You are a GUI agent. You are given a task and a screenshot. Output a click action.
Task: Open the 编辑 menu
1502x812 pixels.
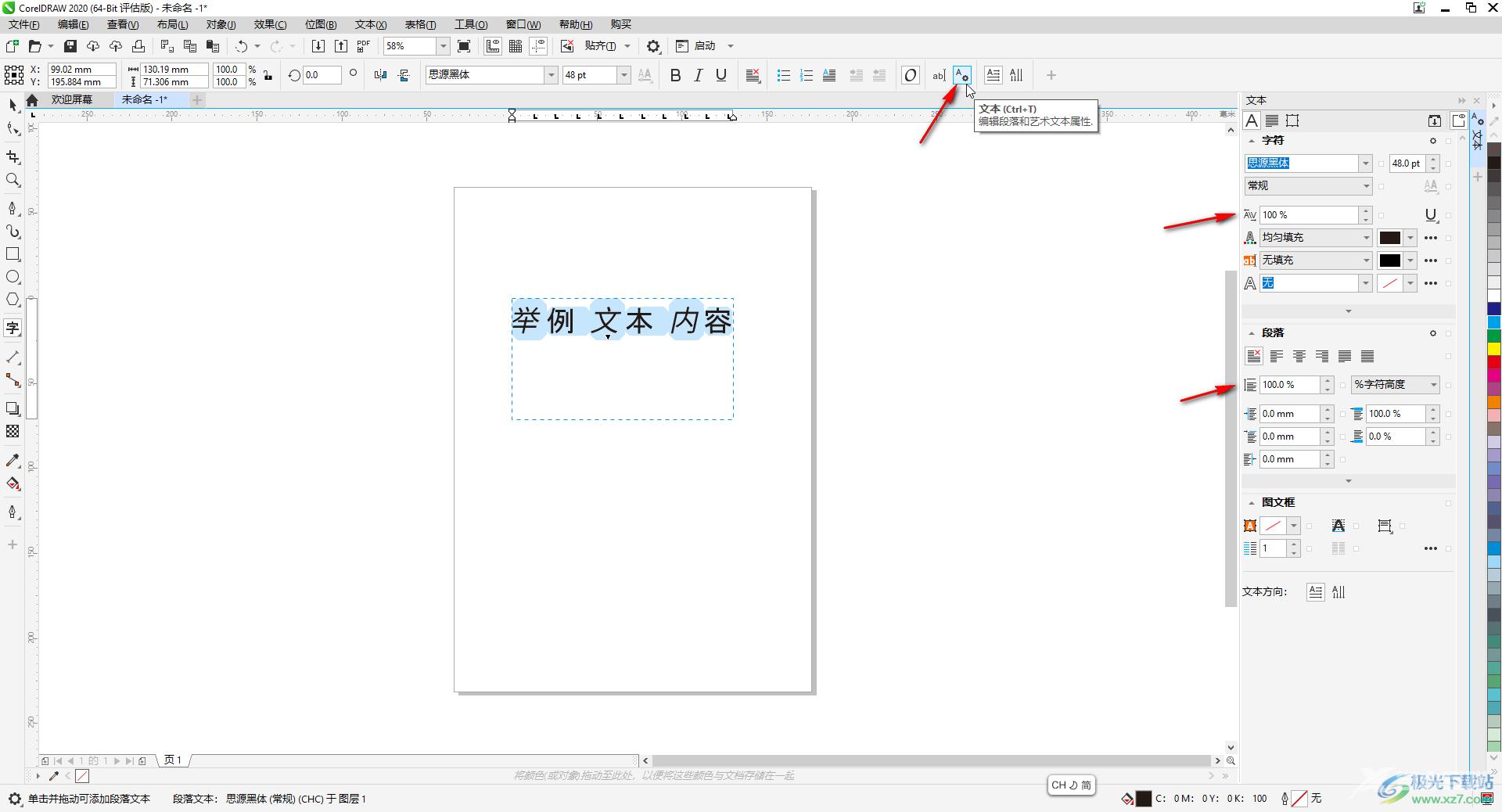click(x=73, y=24)
